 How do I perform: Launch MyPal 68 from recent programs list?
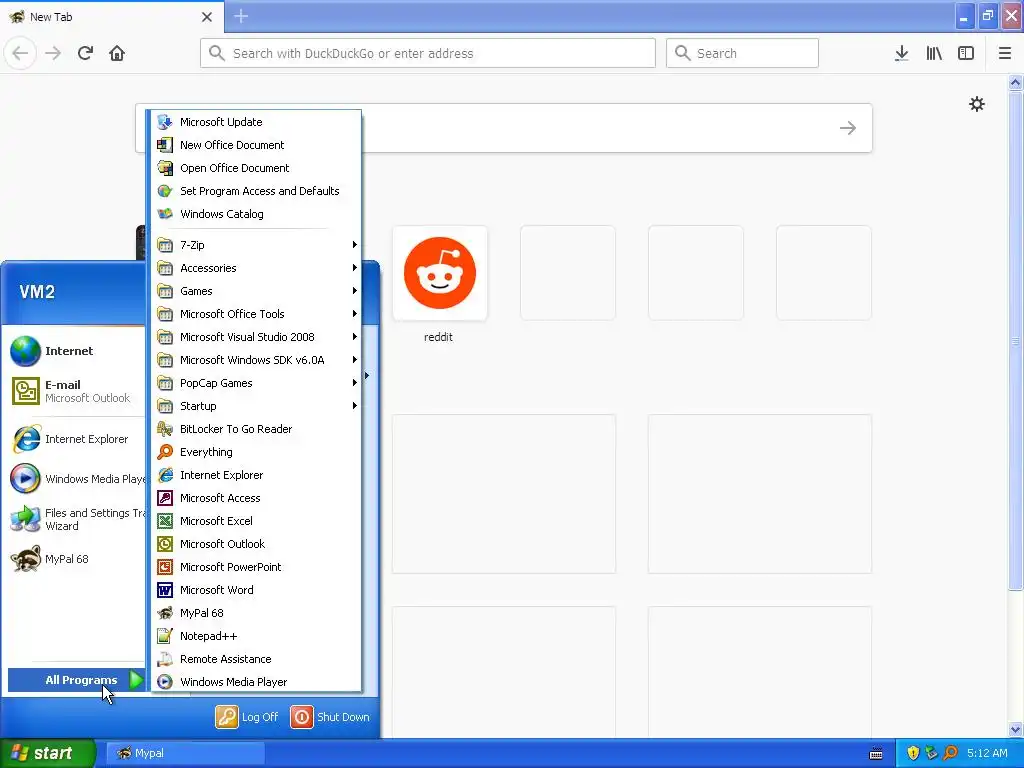(76, 559)
